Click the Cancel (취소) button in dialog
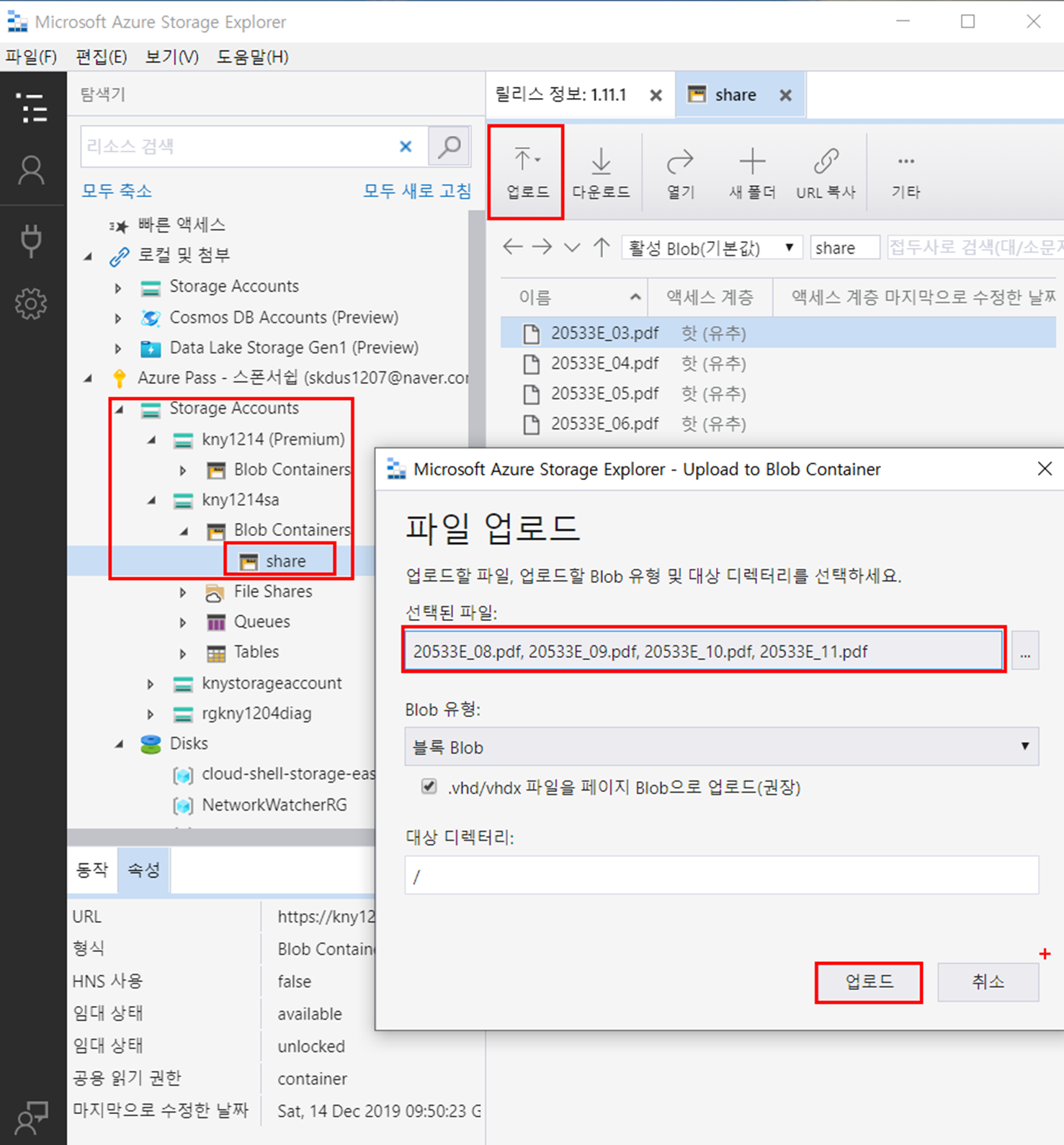This screenshot has width=1064, height=1145. coord(988,982)
